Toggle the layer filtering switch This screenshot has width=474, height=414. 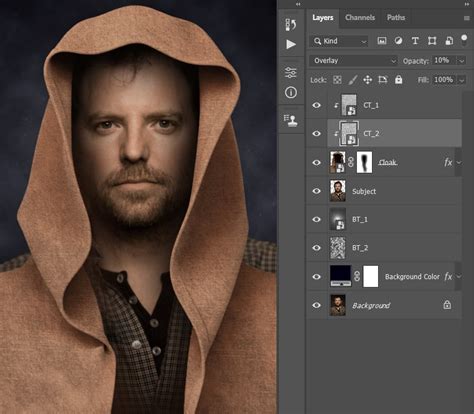pos(464,41)
